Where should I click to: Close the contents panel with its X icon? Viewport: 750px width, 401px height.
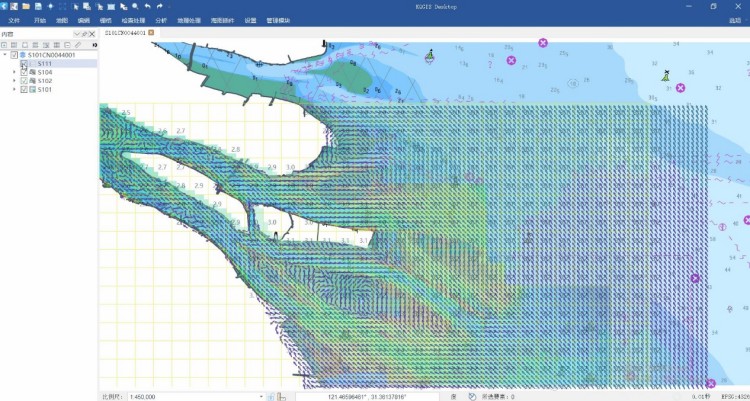(94, 33)
